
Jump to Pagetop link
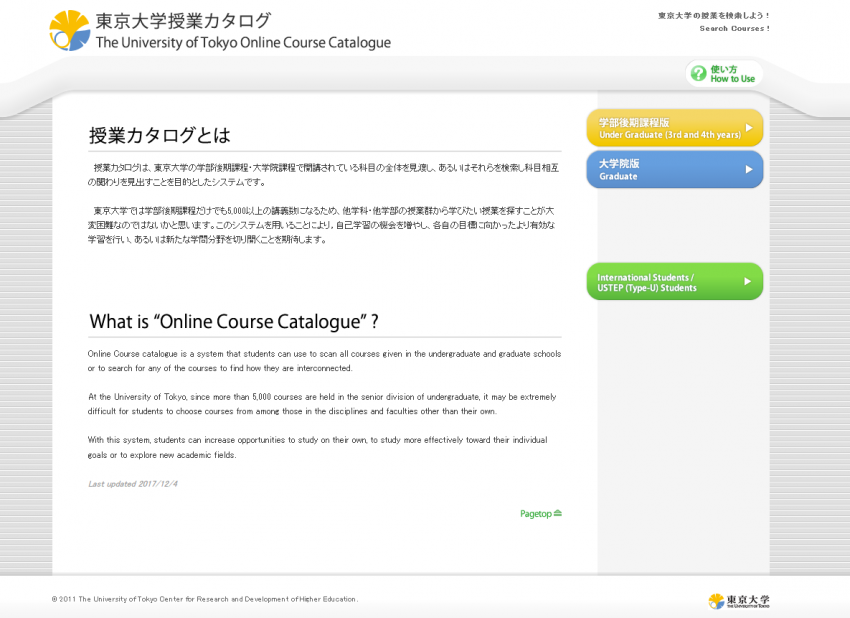tap(540, 513)
